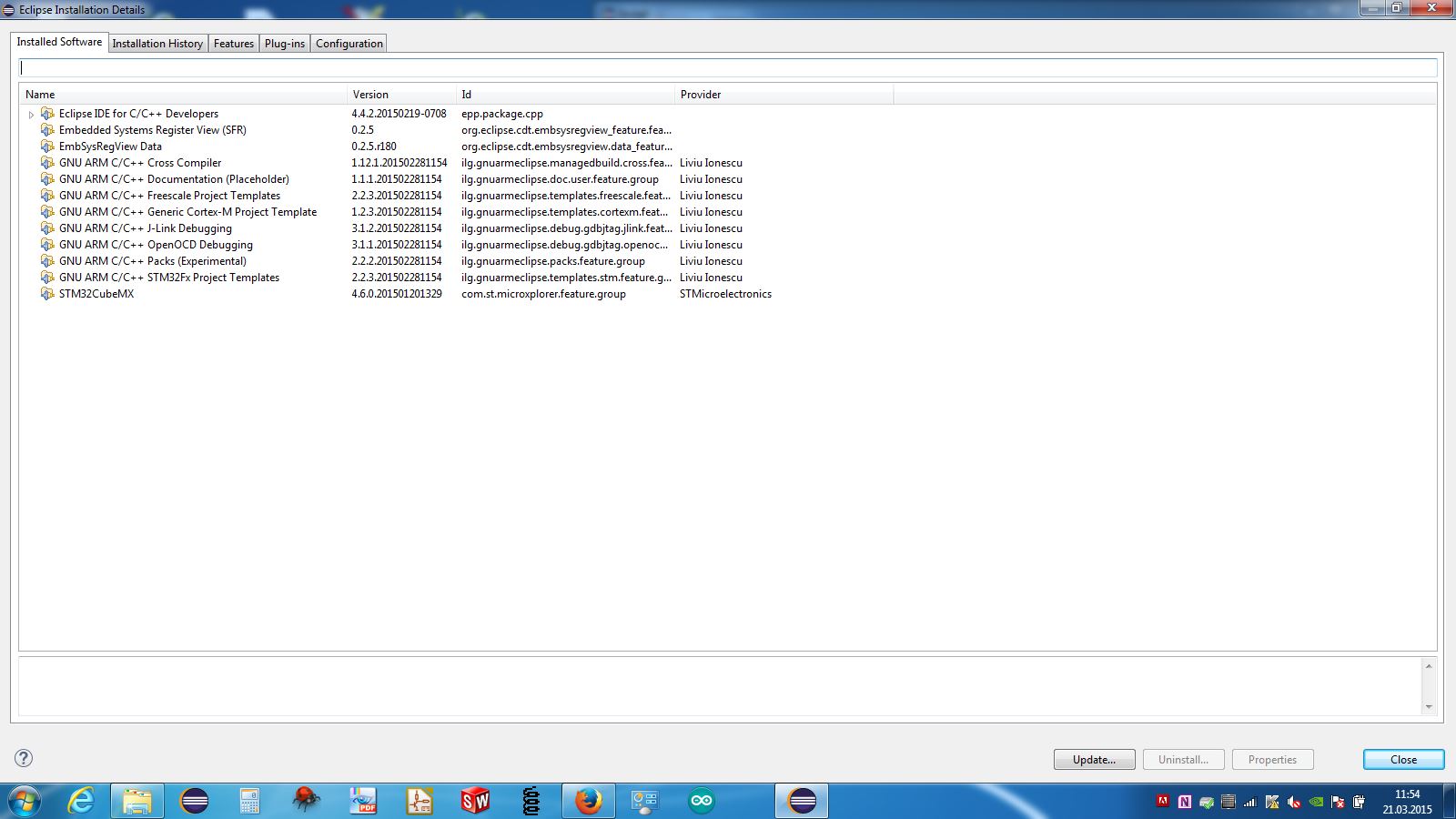Select GNU ARM C/C++ J-Link Debugging
The height and width of the screenshot is (819, 1456).
(146, 228)
